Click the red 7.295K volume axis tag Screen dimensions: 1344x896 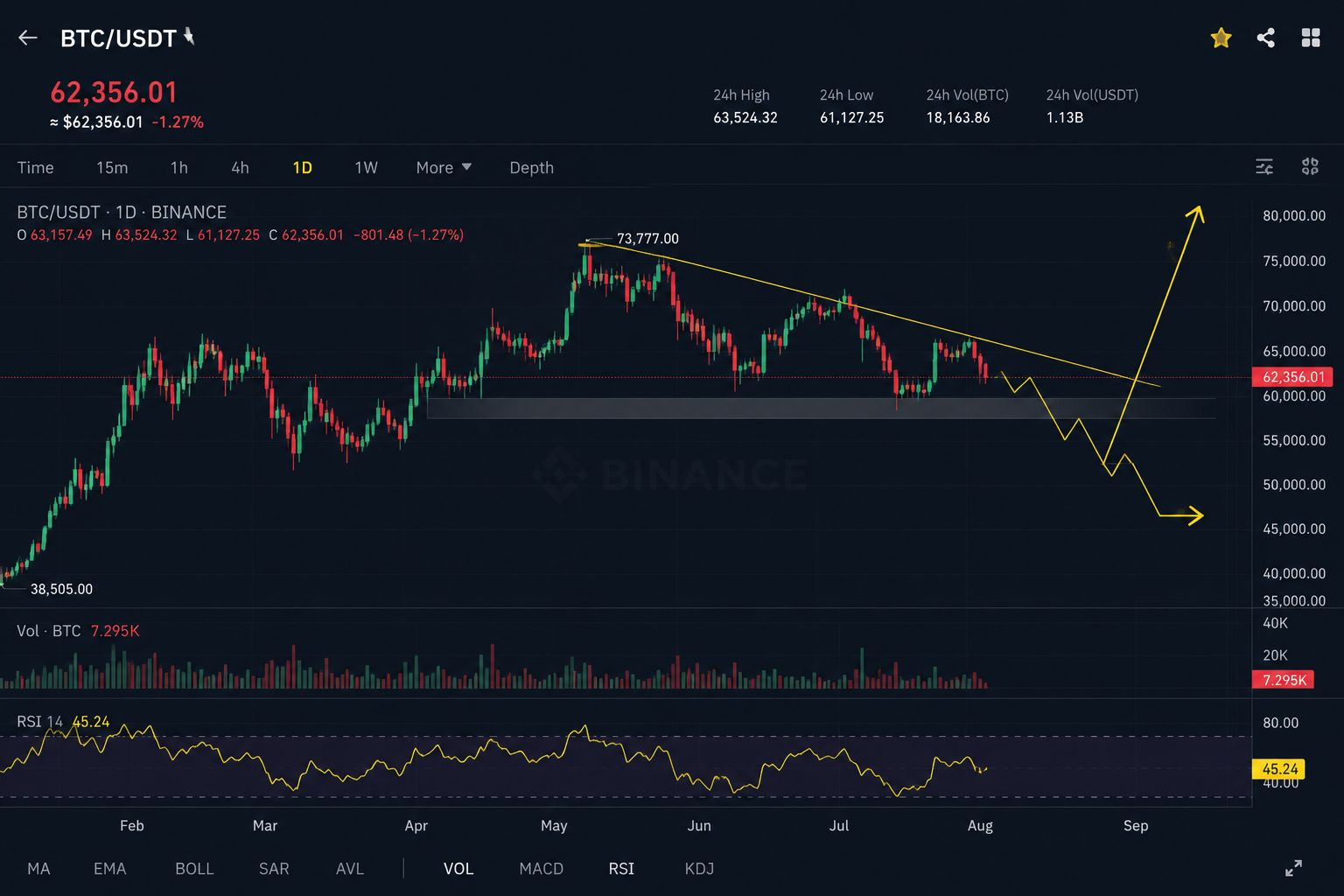coord(1283,680)
